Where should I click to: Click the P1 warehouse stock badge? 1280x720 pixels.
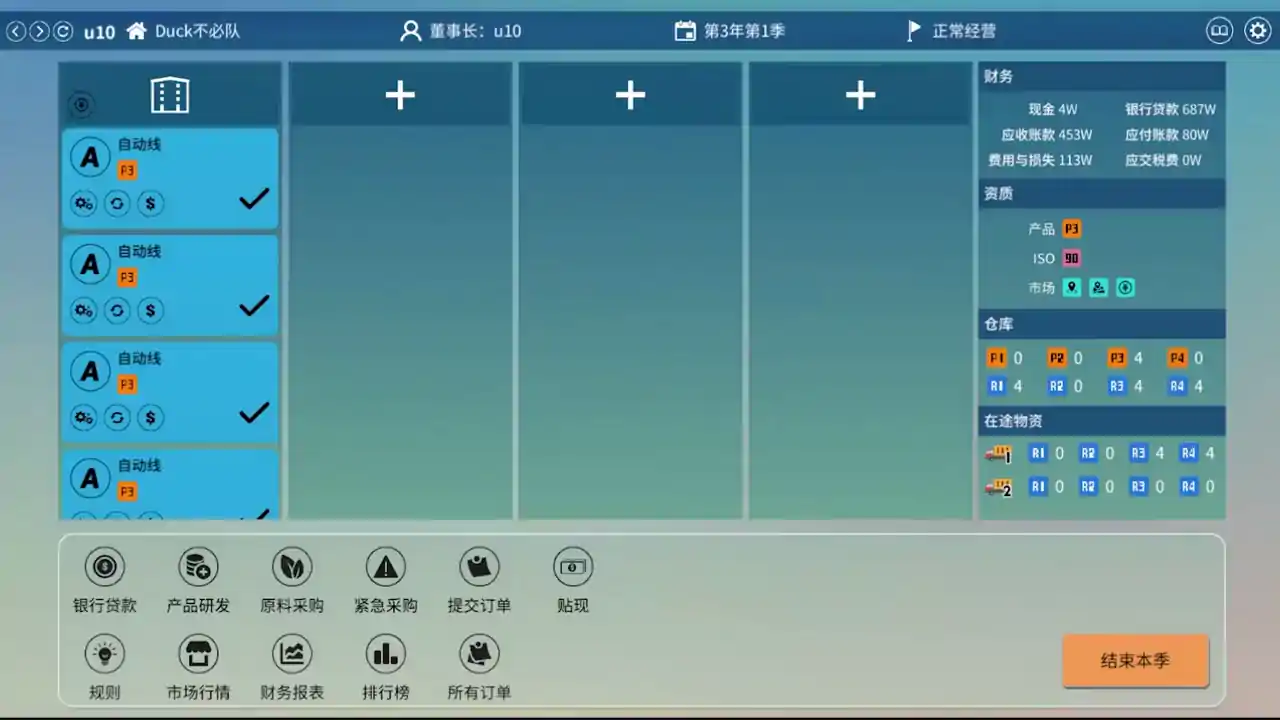tap(996, 358)
